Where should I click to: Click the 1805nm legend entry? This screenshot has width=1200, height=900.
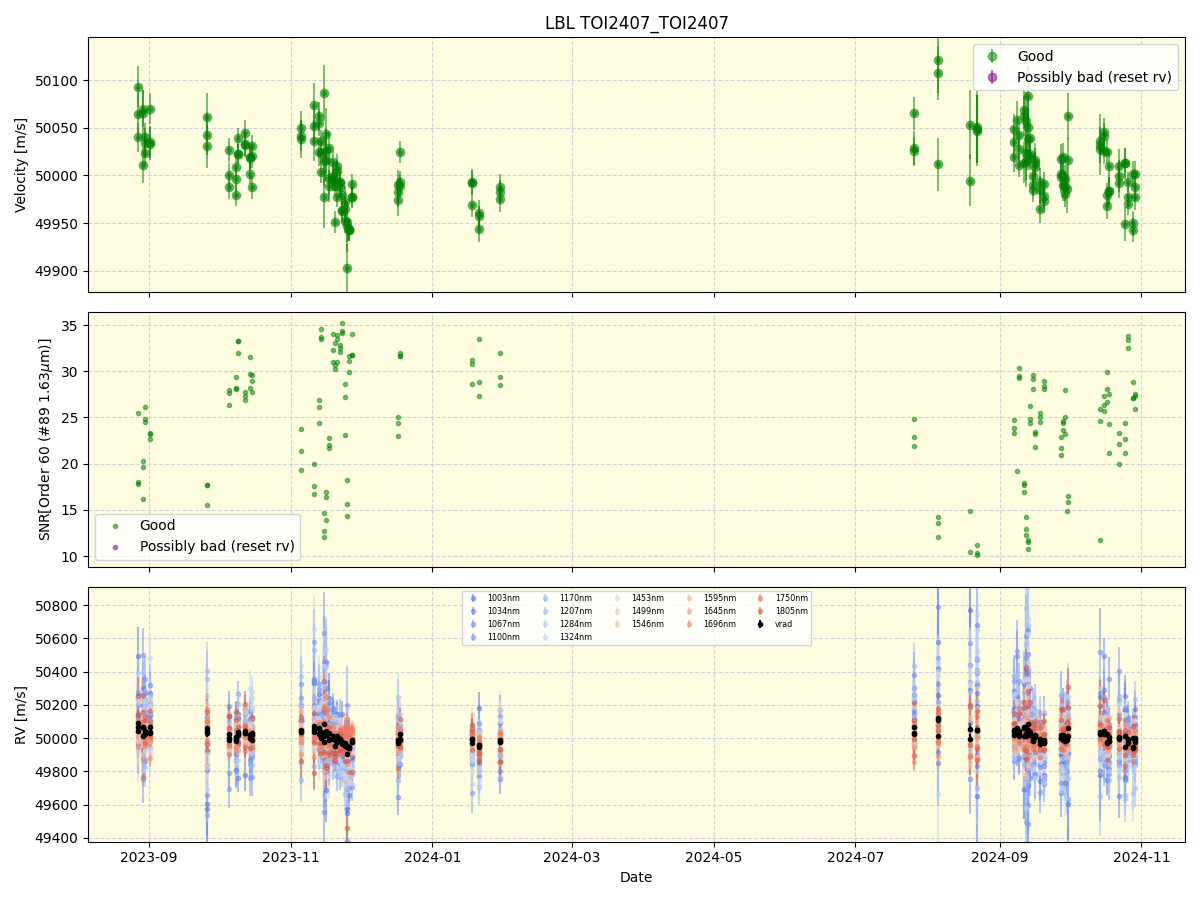click(x=783, y=611)
